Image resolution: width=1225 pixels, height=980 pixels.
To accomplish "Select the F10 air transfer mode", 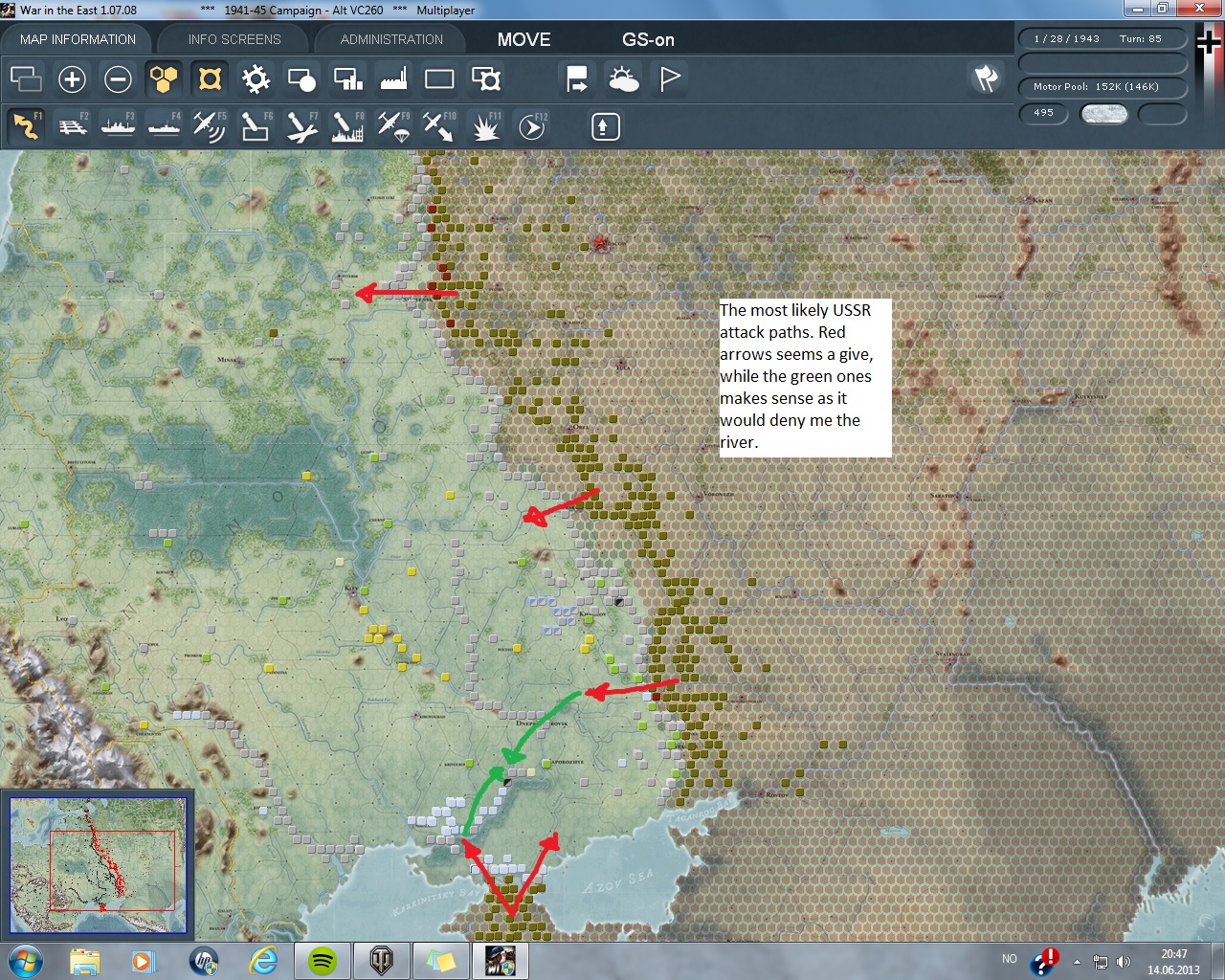I will click(x=439, y=125).
